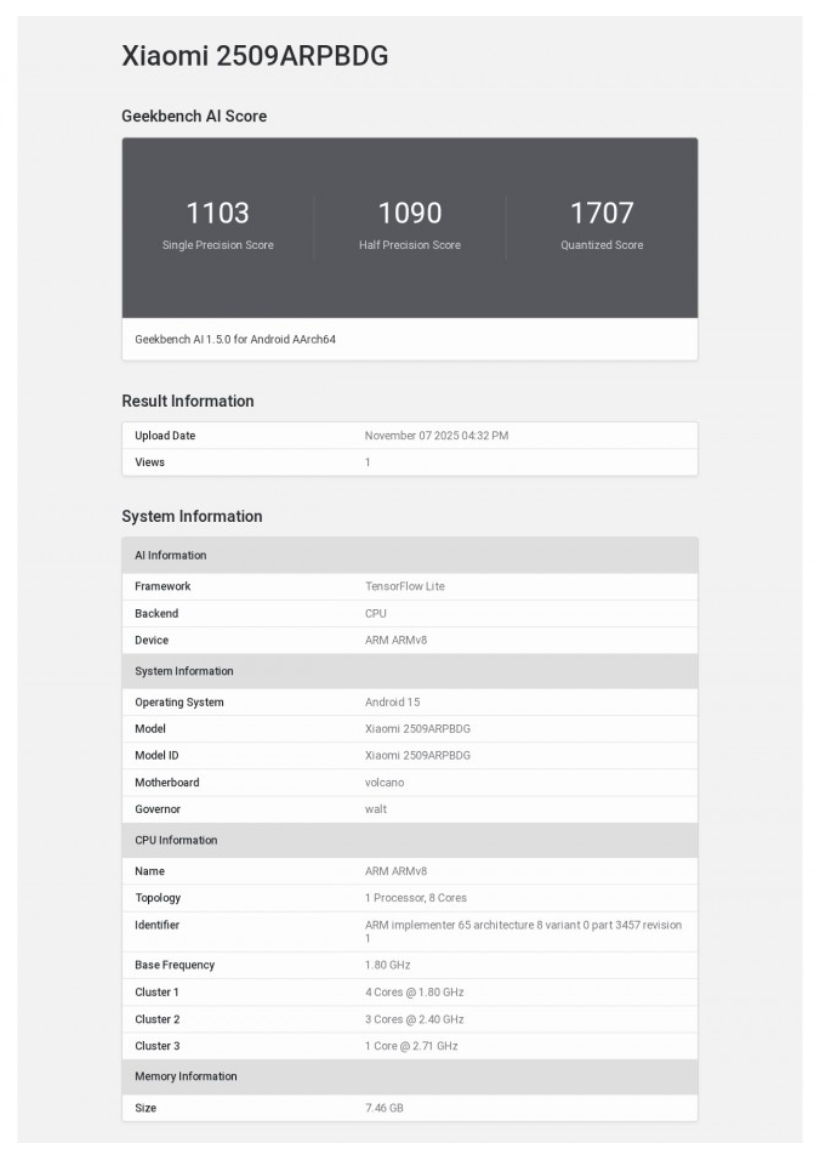Click the memory Size value 7.46 GB

386,1108
